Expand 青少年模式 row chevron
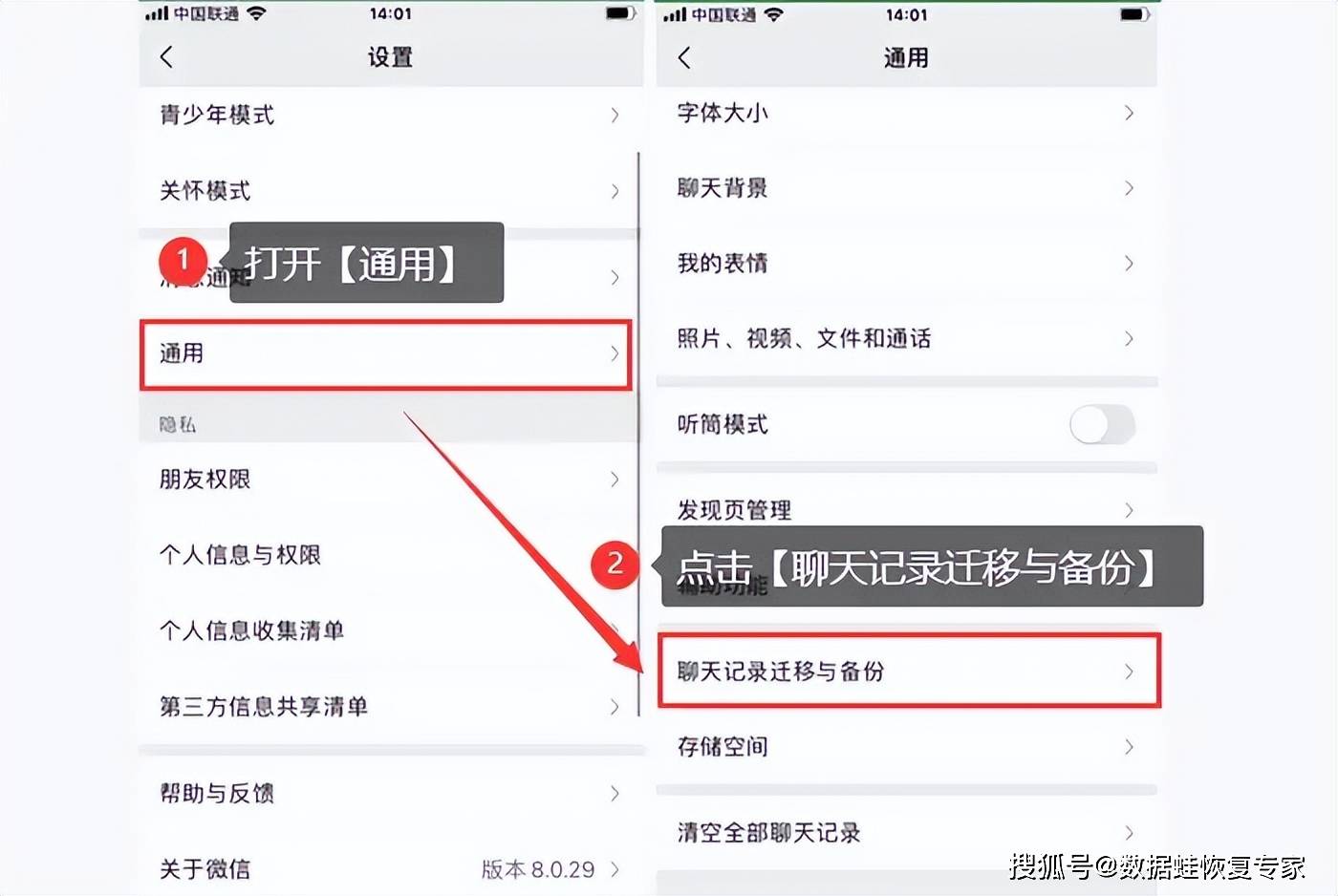The width and height of the screenshot is (1338, 896). (615, 115)
